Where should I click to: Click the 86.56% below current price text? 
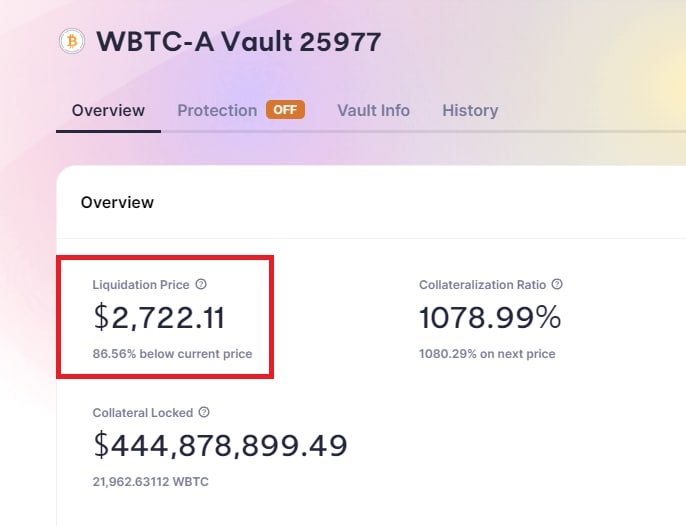point(172,354)
